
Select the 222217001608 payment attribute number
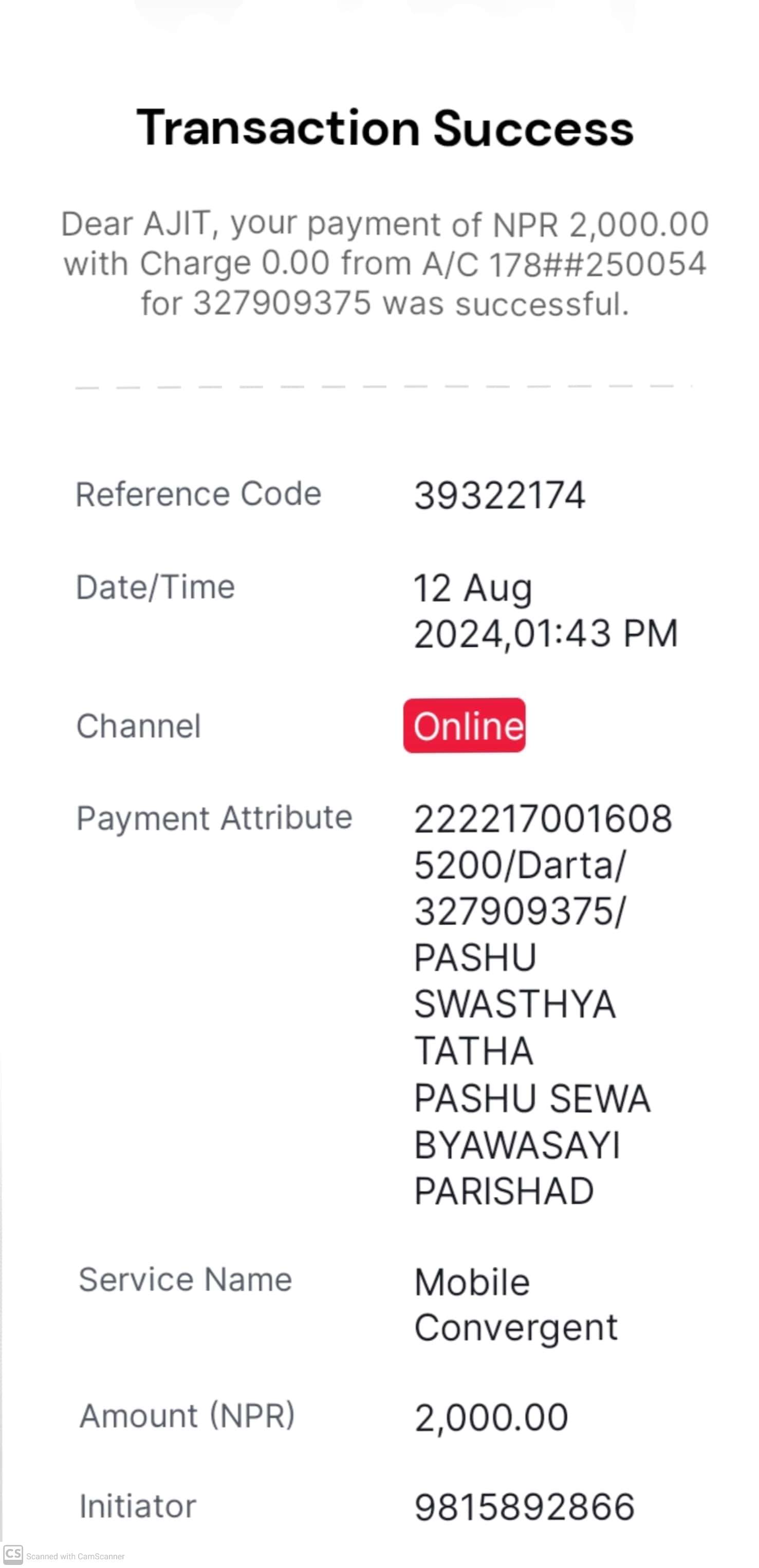click(x=543, y=818)
